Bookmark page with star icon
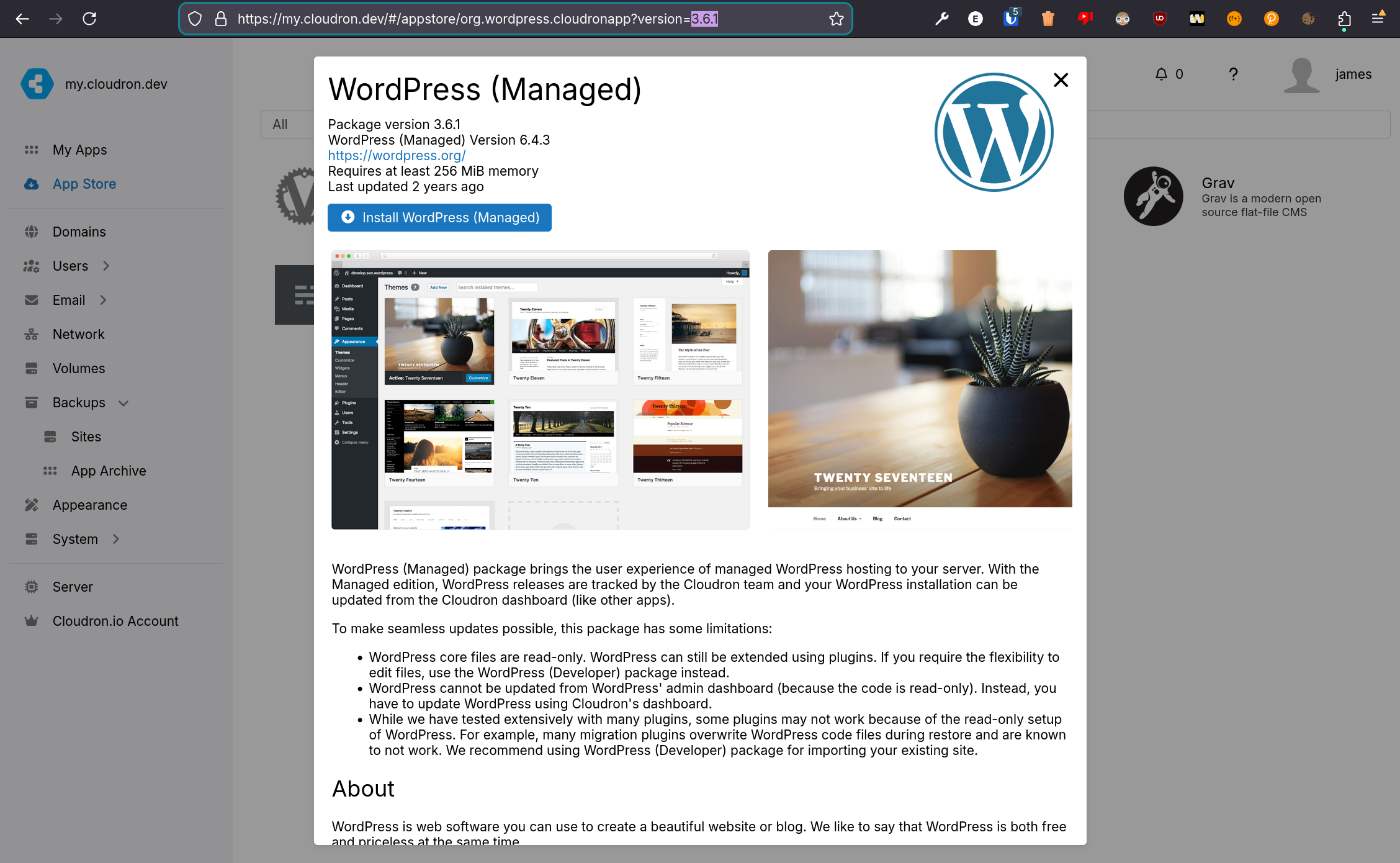1400x863 pixels. tap(836, 19)
